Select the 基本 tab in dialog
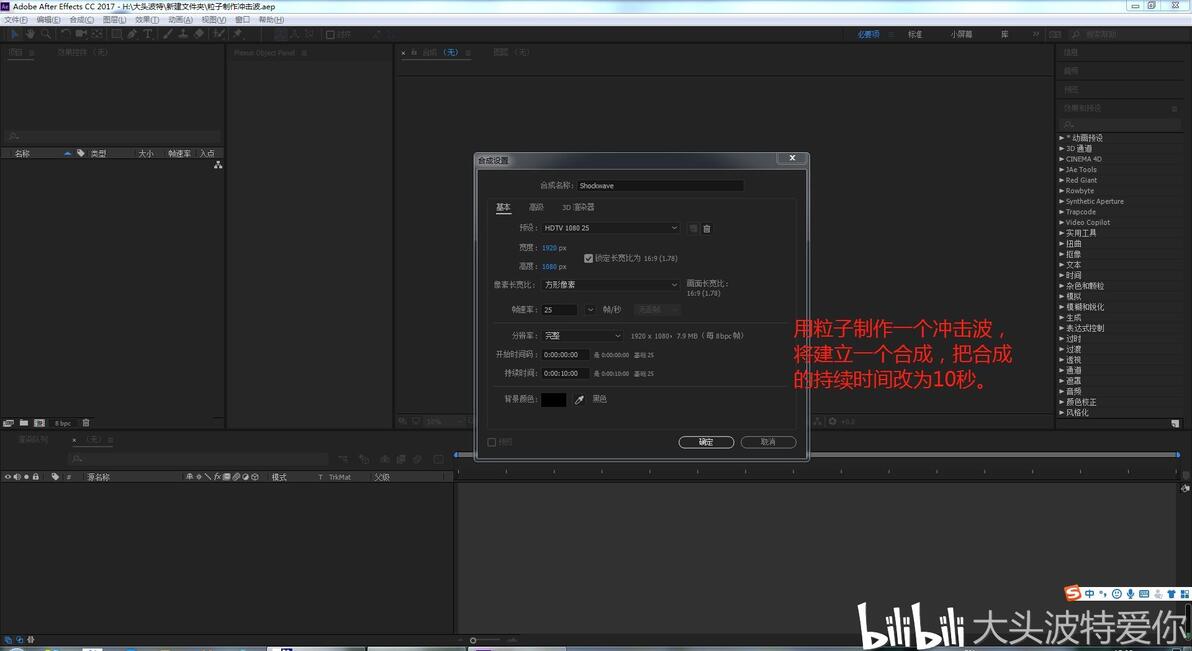The height and width of the screenshot is (651, 1192). click(x=503, y=207)
